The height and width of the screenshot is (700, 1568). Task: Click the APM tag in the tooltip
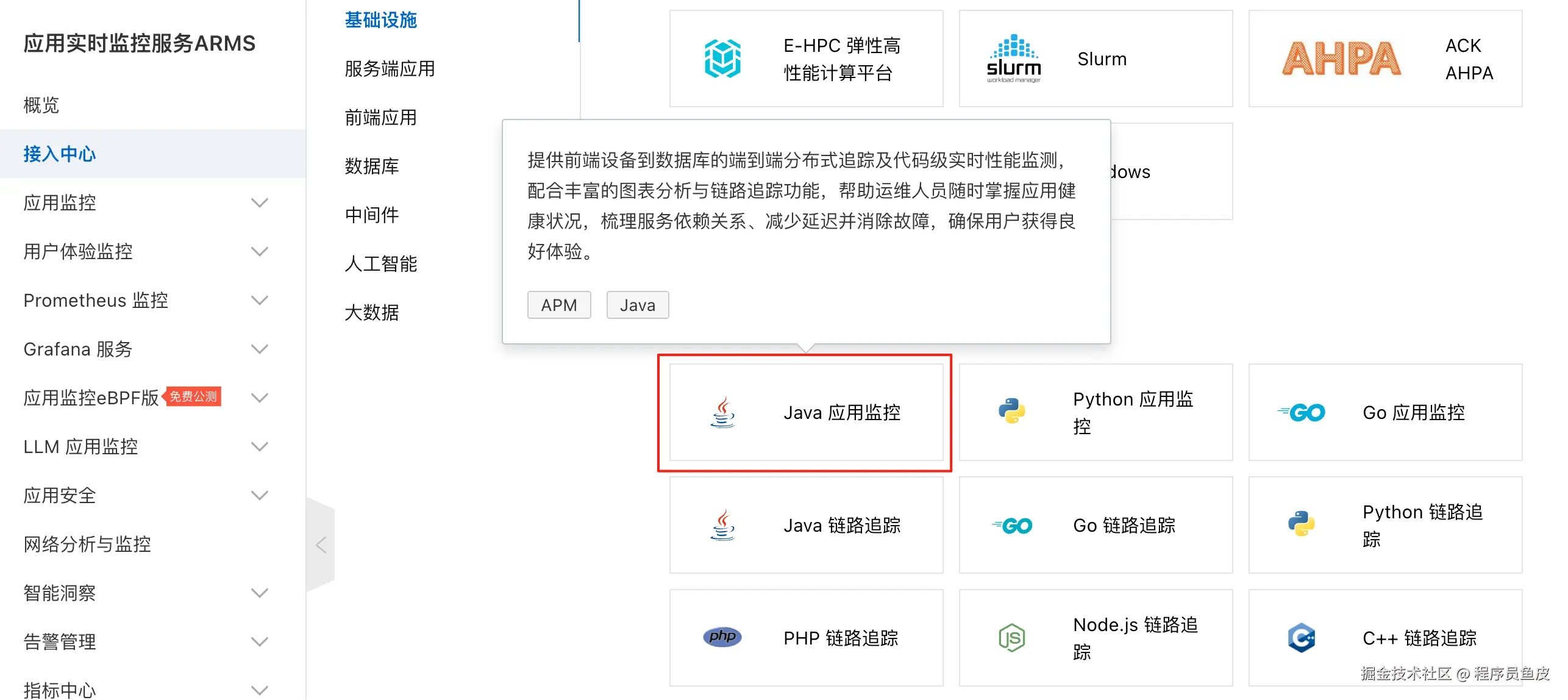pos(558,305)
